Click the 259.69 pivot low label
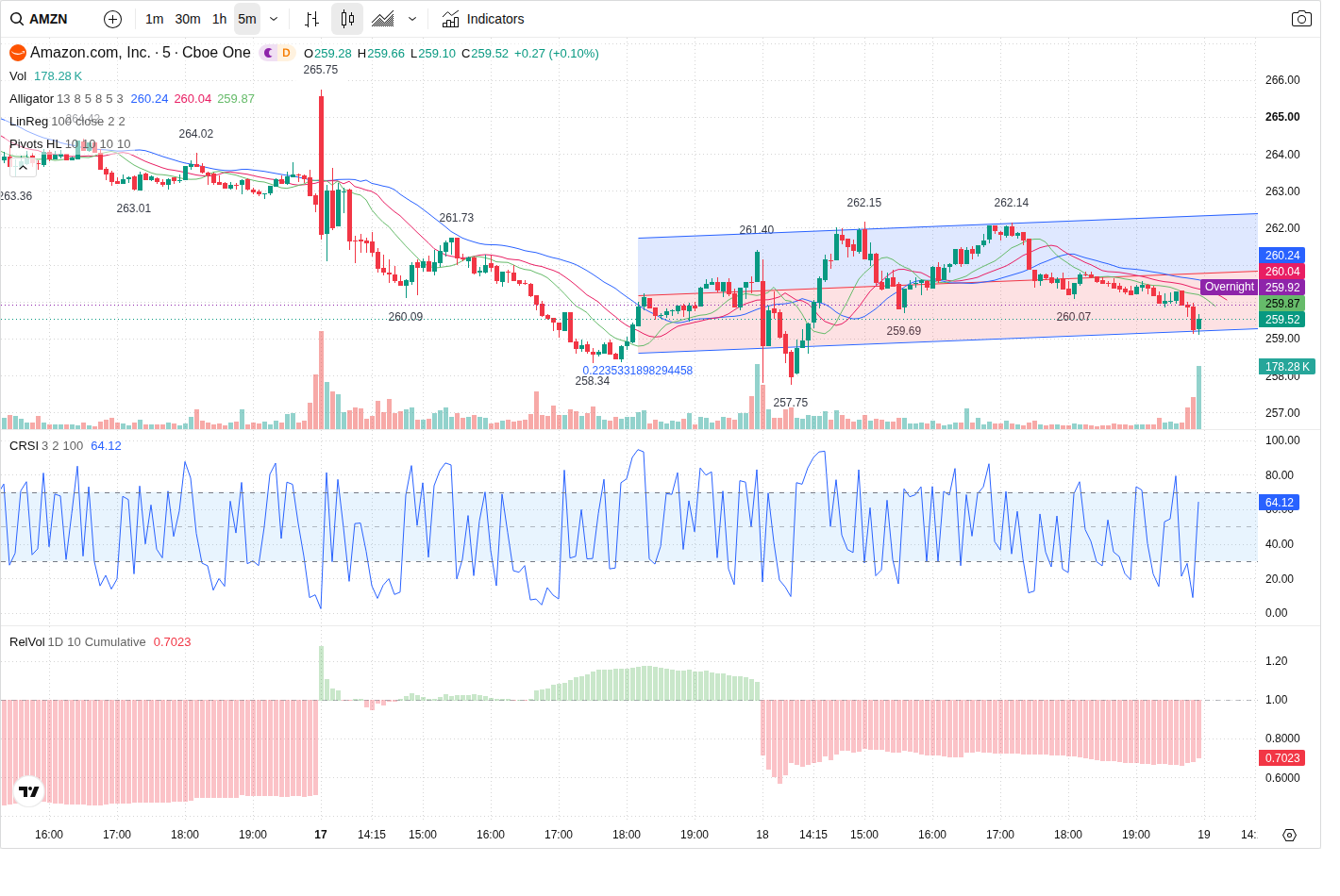1340x896 pixels. tap(904, 331)
